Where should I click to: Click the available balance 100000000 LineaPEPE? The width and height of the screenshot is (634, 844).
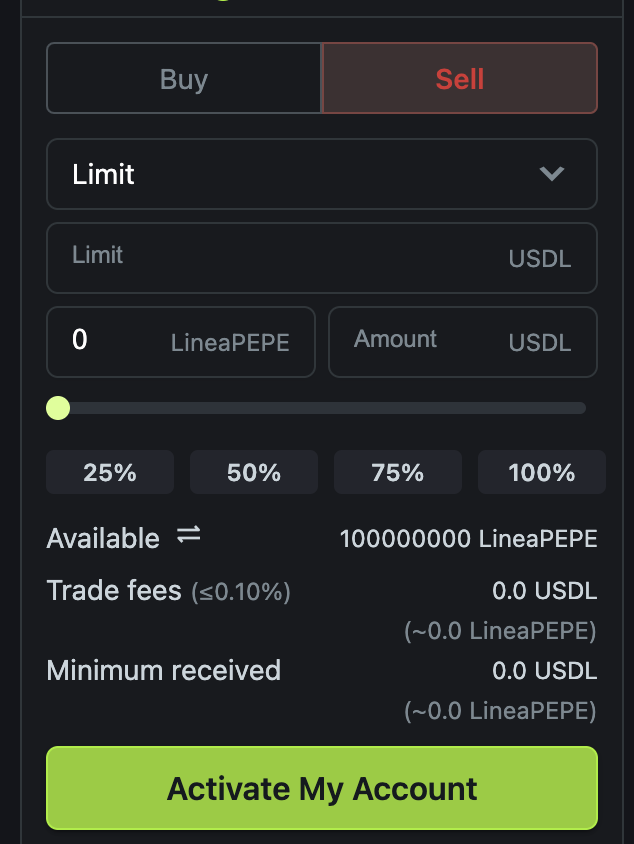468,540
